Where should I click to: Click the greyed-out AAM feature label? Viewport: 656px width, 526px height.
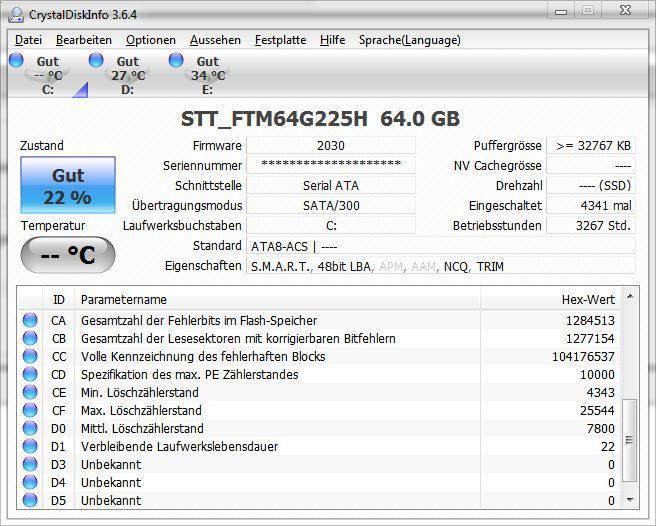point(423,267)
